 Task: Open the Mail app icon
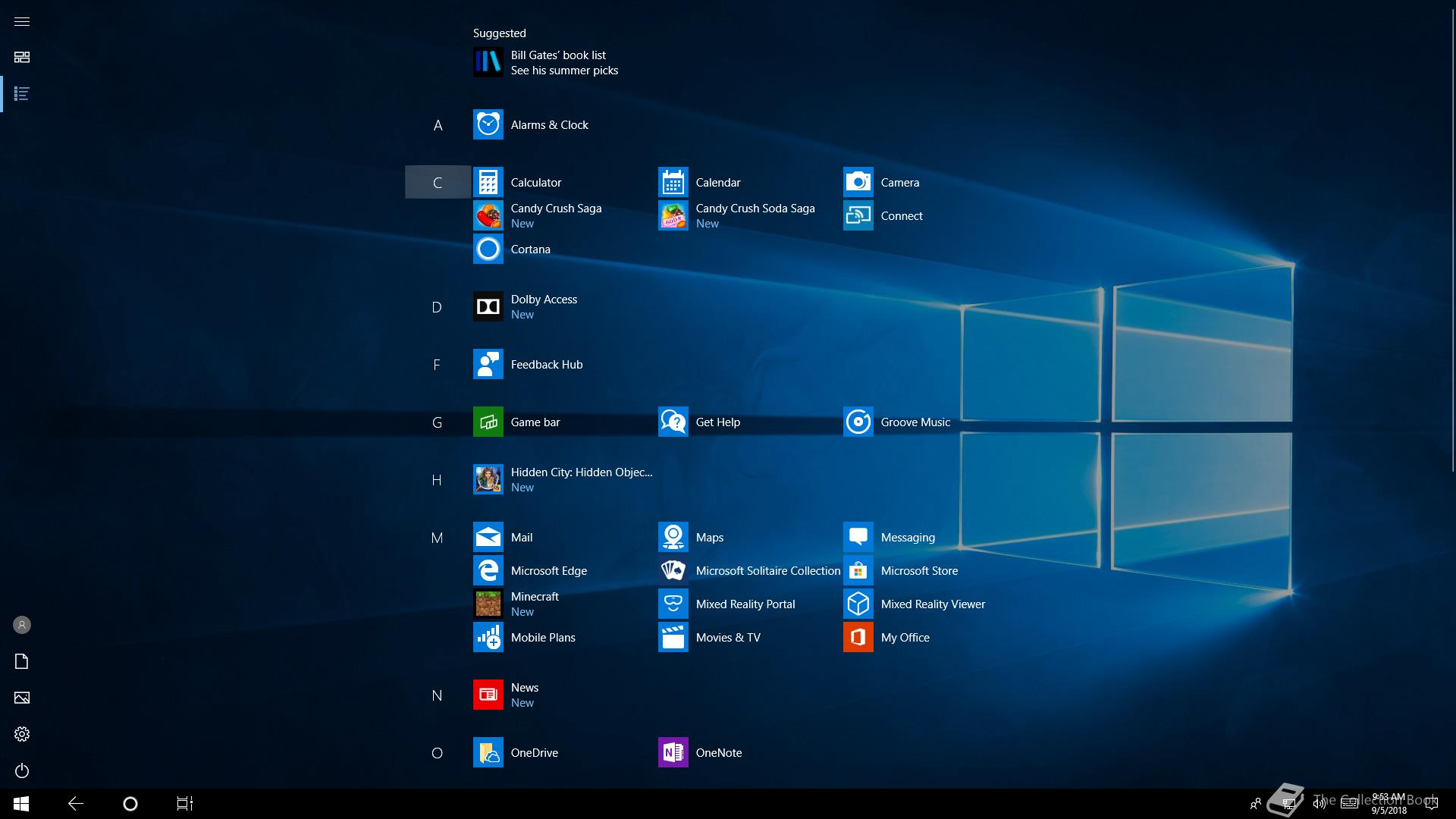coord(488,537)
